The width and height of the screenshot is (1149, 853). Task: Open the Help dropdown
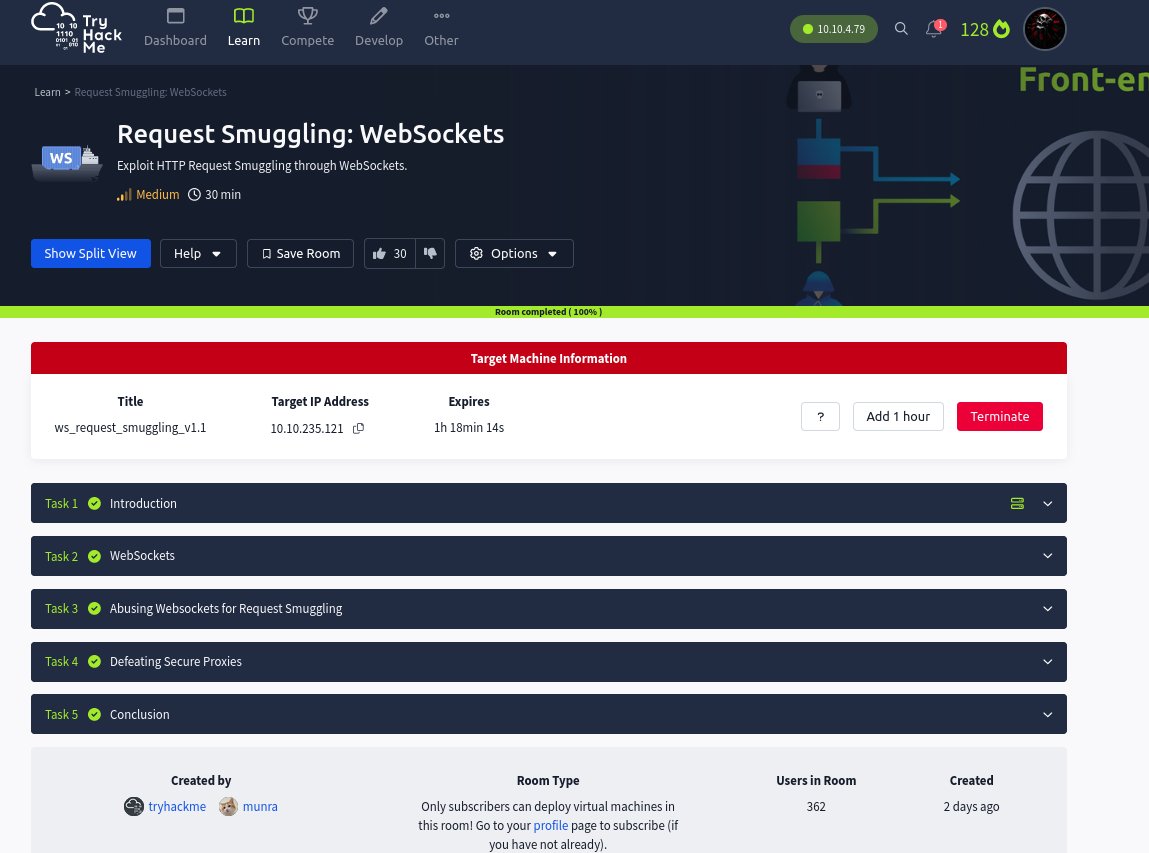tap(198, 254)
